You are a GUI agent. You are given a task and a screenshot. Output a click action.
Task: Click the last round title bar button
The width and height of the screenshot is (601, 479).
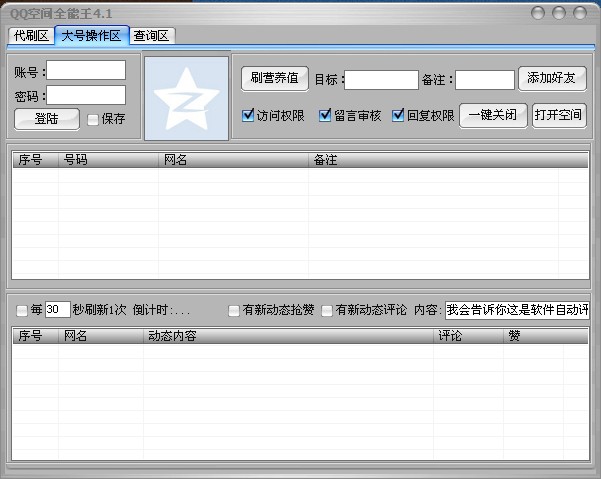[x=580, y=13]
